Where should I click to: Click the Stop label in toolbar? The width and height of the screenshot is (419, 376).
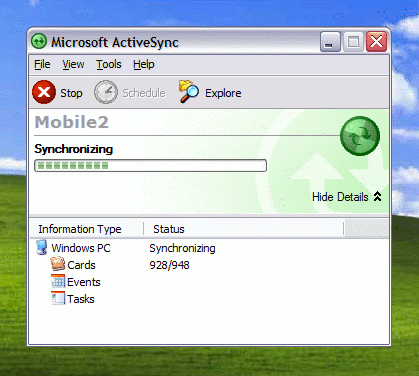click(x=71, y=93)
